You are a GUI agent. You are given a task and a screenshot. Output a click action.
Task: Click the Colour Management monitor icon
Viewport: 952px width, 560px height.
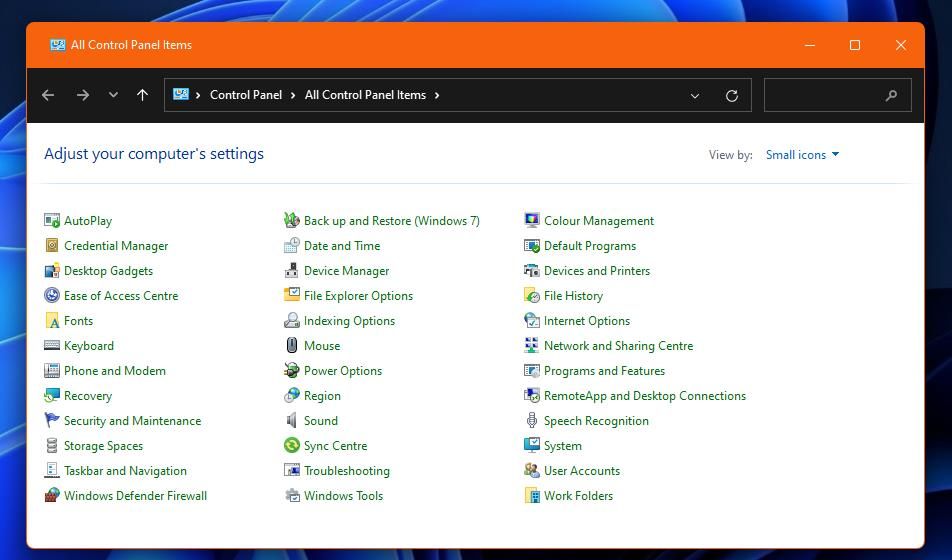point(532,220)
